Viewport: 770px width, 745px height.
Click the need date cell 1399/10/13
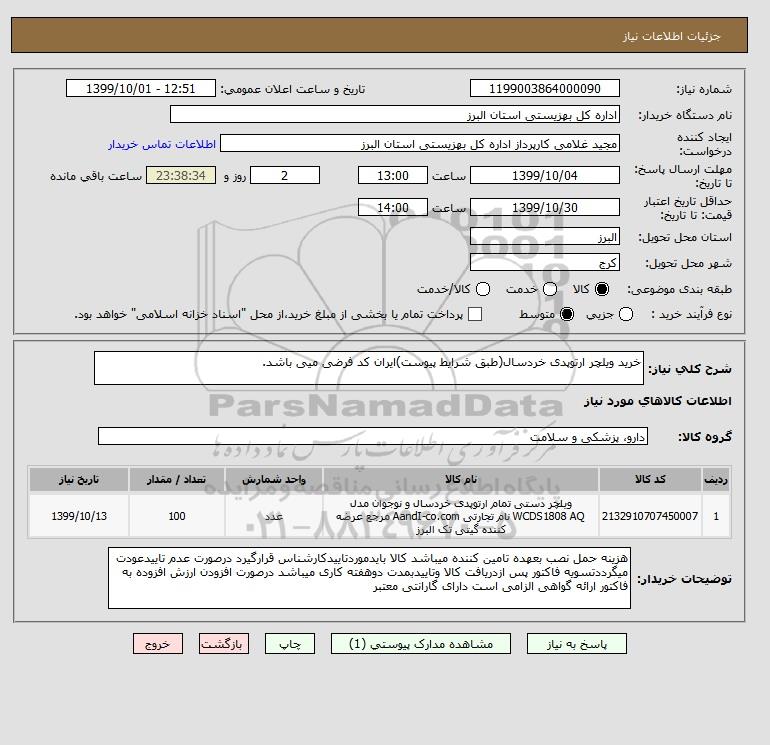(79, 516)
